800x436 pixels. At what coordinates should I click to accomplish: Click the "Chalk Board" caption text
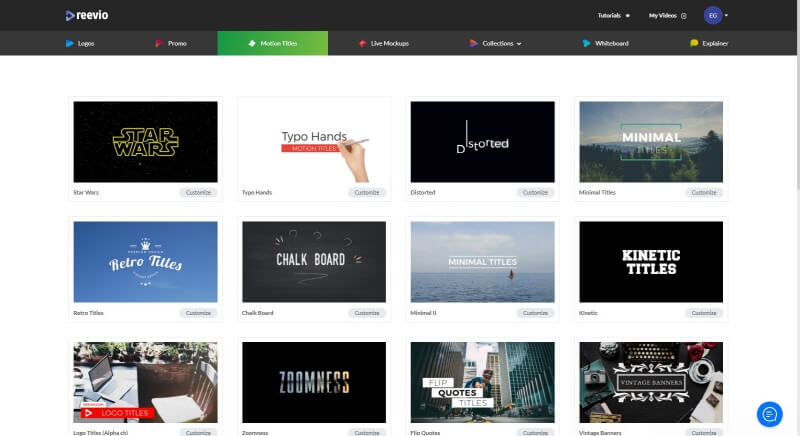(x=258, y=313)
